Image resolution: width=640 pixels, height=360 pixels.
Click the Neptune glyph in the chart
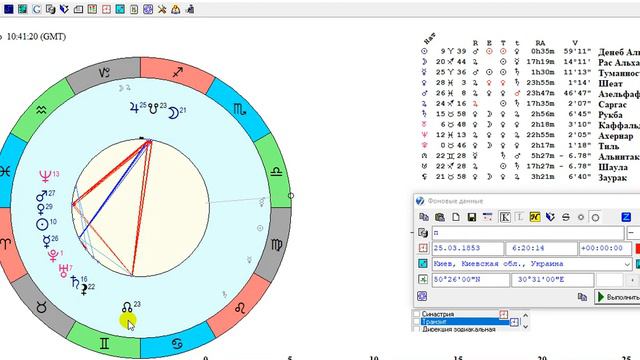(x=45, y=176)
